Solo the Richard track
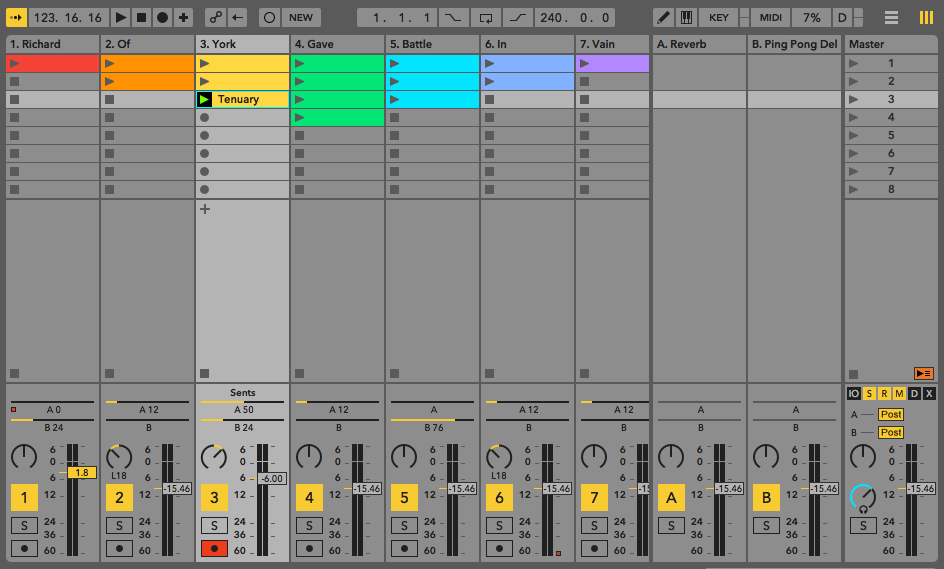Image resolution: width=944 pixels, height=569 pixels. pyautogui.click(x=24, y=525)
